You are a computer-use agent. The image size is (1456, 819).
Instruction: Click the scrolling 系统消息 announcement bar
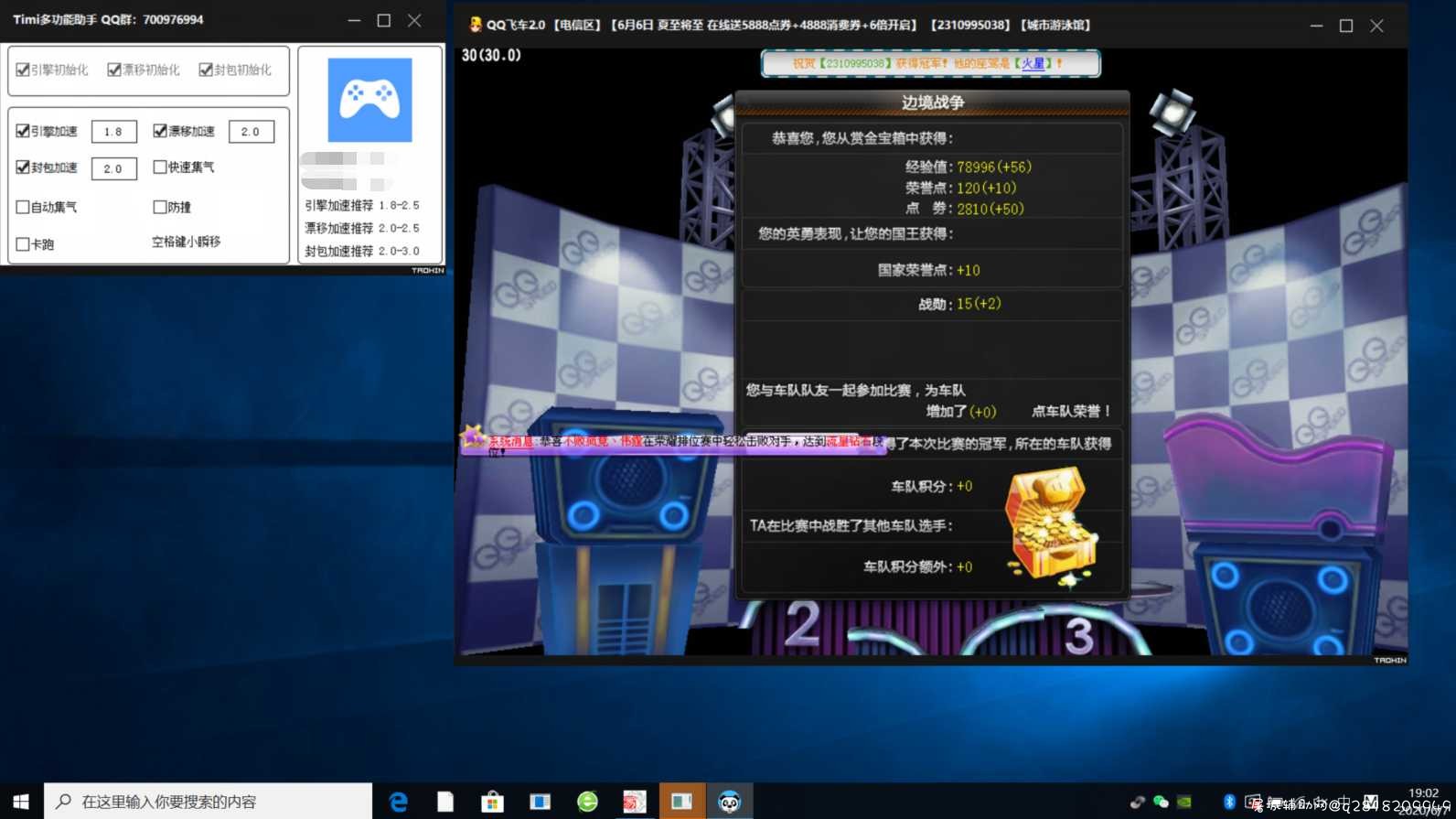(672, 443)
